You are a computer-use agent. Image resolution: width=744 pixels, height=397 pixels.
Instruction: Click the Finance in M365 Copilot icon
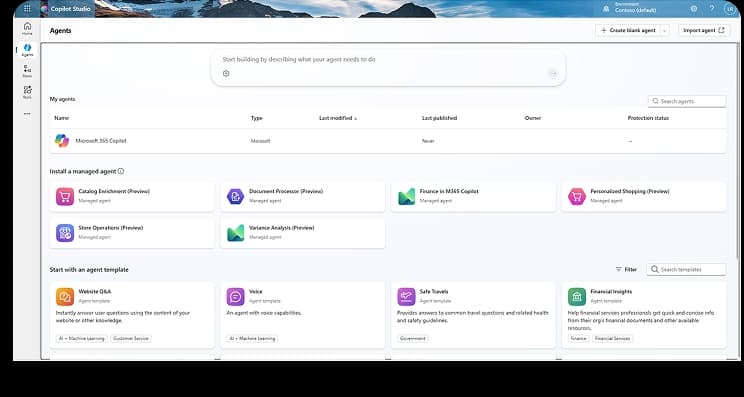pyautogui.click(x=406, y=196)
